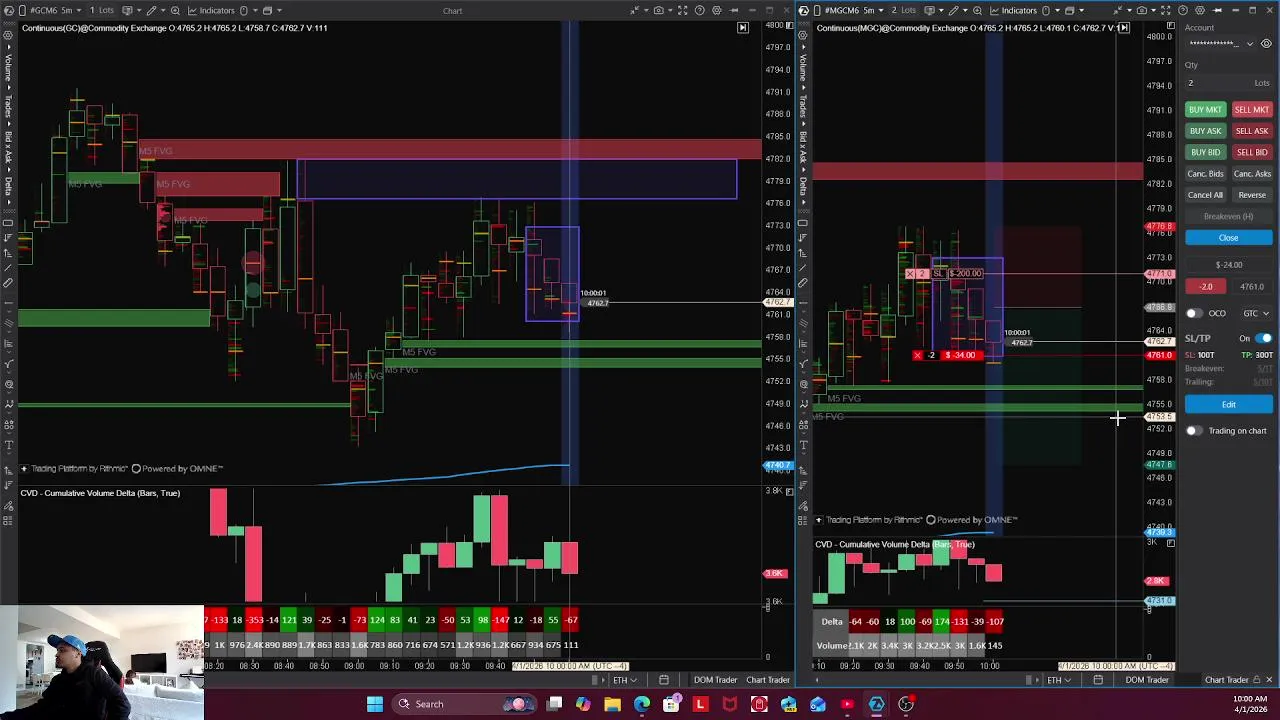Select the drawing pencil tool in left chart
This screenshot has height=720, width=1280.
point(151,10)
